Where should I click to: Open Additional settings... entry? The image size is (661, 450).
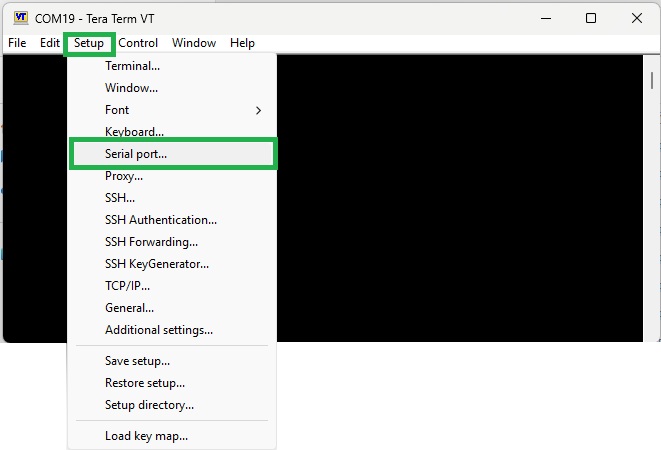pyautogui.click(x=172, y=330)
